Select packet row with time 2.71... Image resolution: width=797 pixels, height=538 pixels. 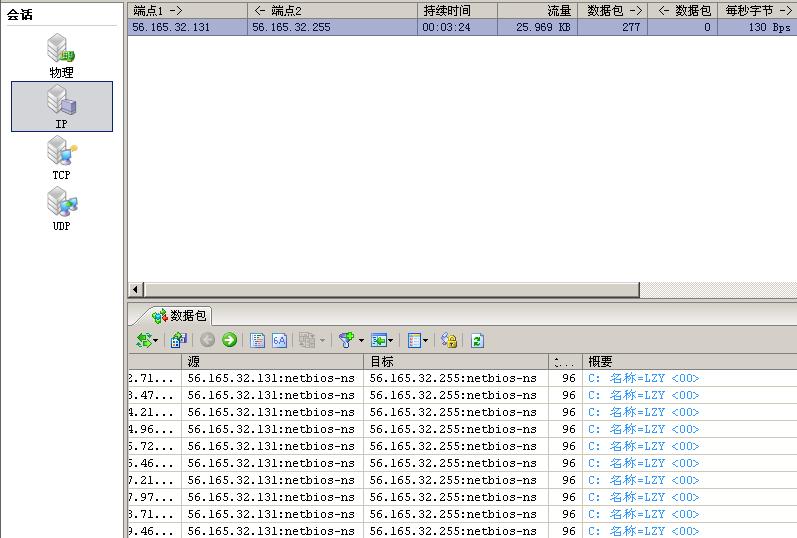(463, 378)
